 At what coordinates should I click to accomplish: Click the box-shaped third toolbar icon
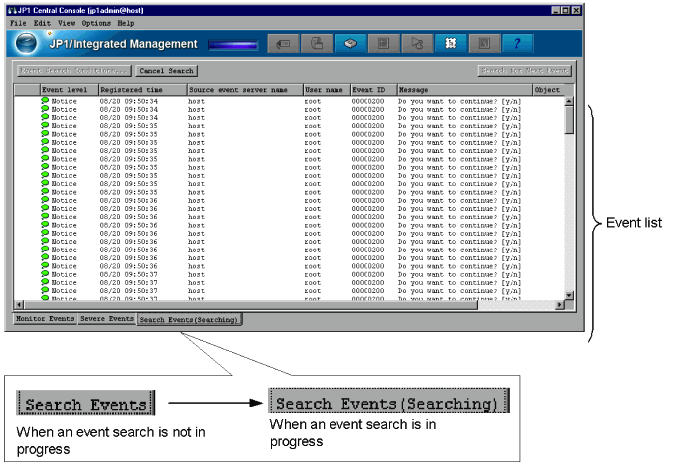point(349,44)
